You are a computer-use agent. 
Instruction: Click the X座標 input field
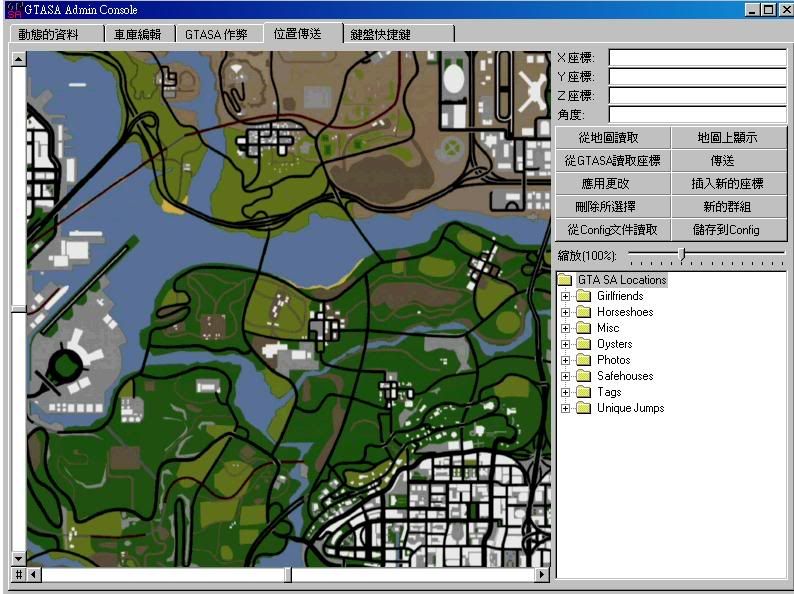697,58
